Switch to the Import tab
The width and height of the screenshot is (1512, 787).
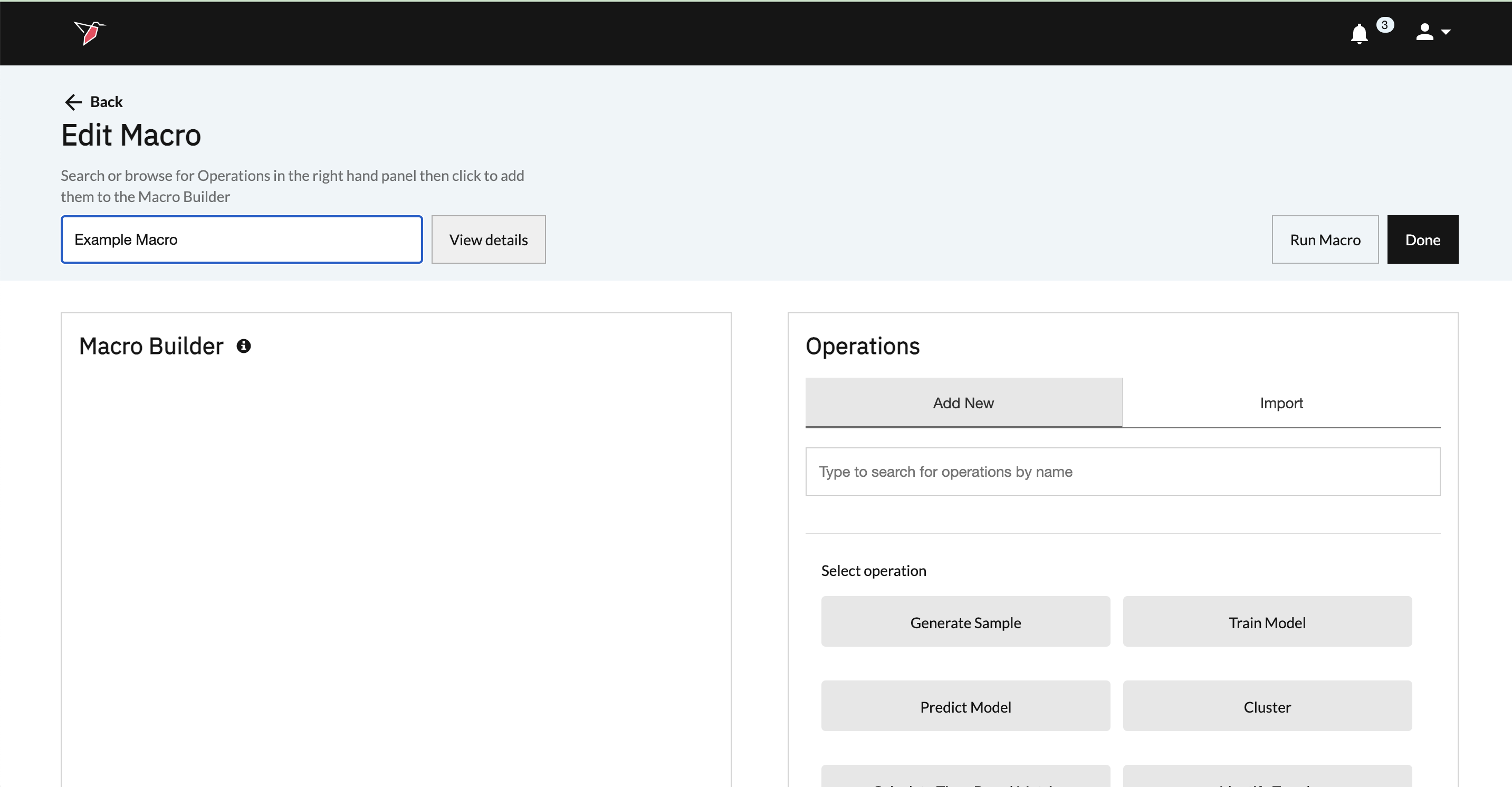(1281, 402)
